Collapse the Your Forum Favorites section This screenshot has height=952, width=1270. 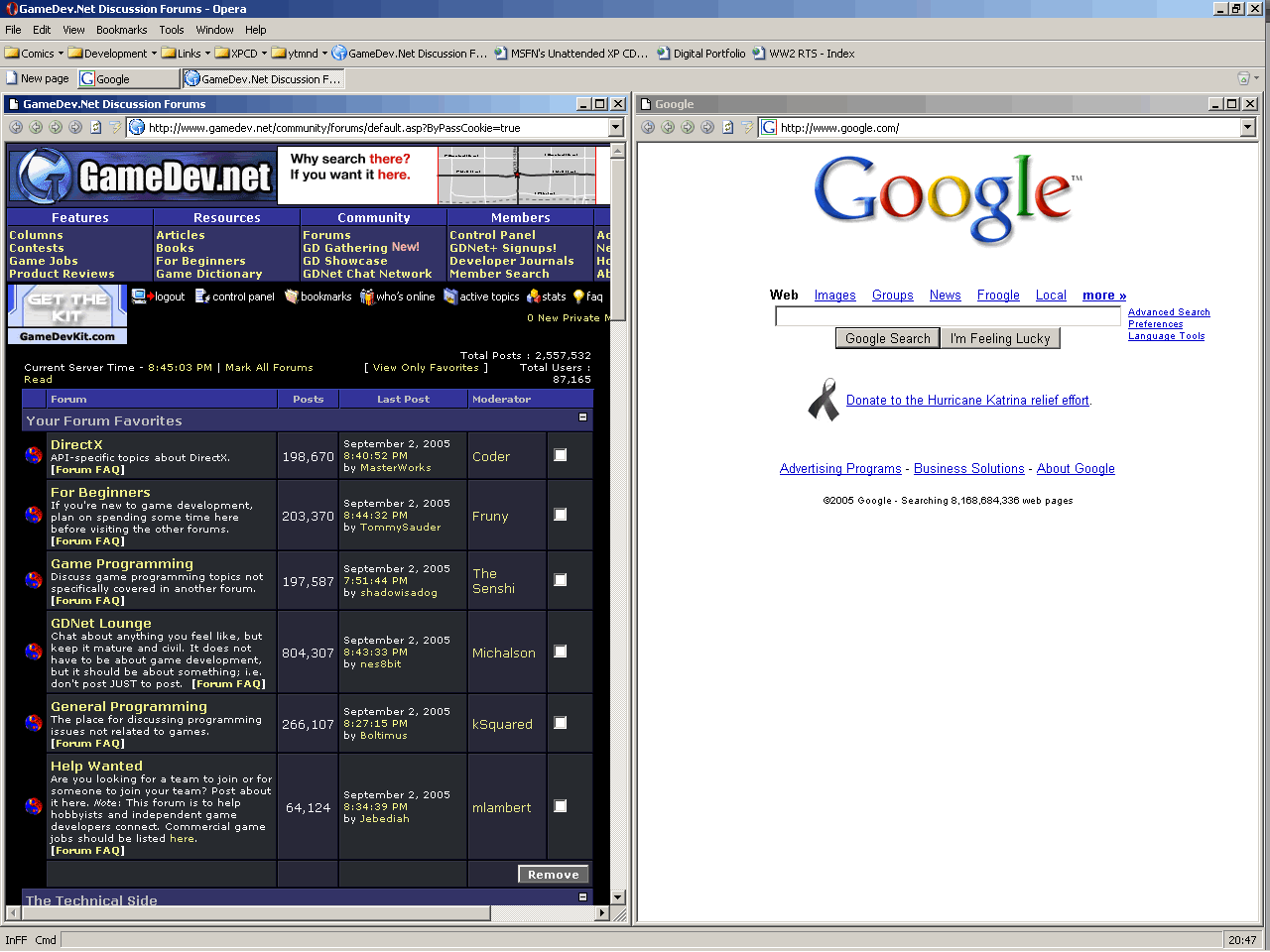pyautogui.click(x=582, y=417)
